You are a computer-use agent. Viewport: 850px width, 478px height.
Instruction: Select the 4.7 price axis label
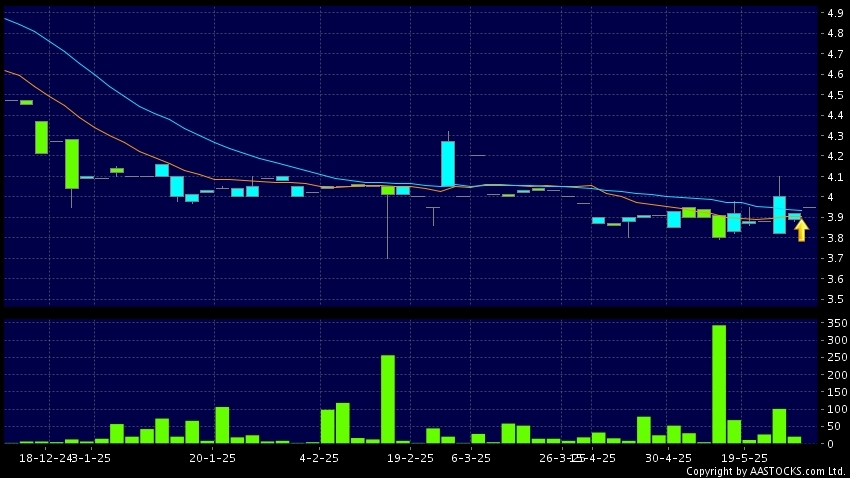(x=835, y=54)
